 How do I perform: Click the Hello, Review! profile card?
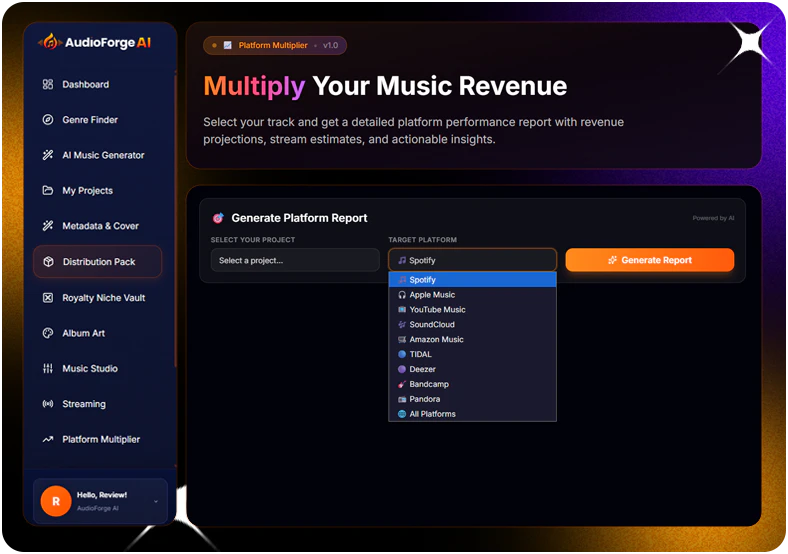pyautogui.click(x=100, y=501)
